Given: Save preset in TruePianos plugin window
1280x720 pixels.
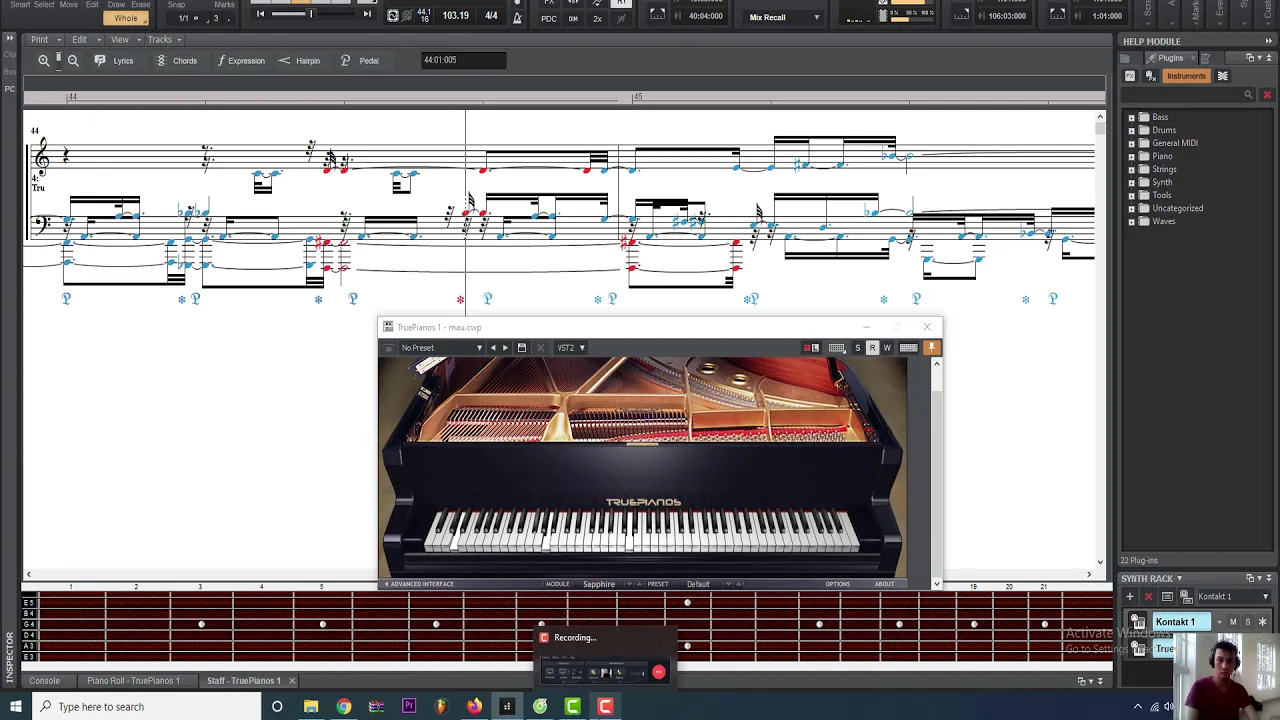Looking at the screenshot, I should point(521,348).
